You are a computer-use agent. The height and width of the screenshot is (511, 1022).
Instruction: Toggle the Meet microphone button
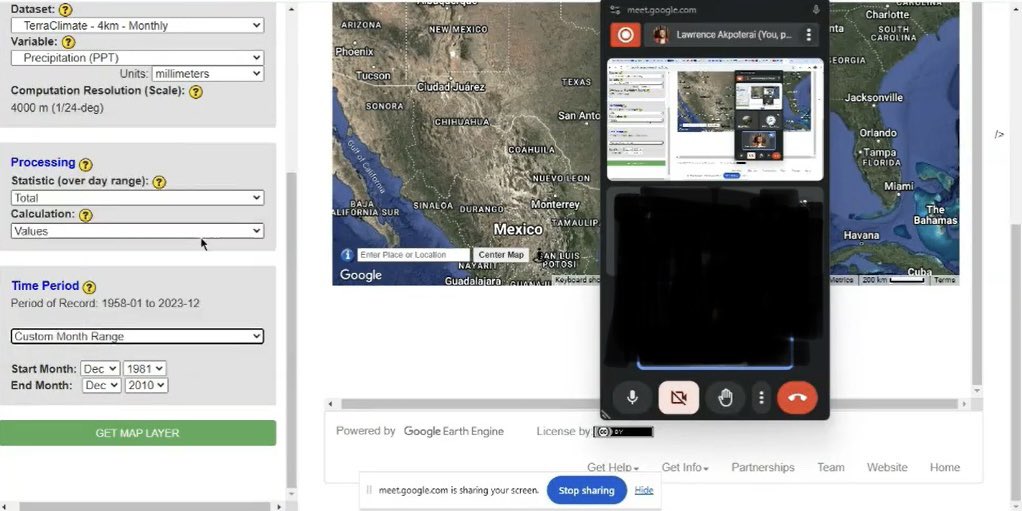632,398
